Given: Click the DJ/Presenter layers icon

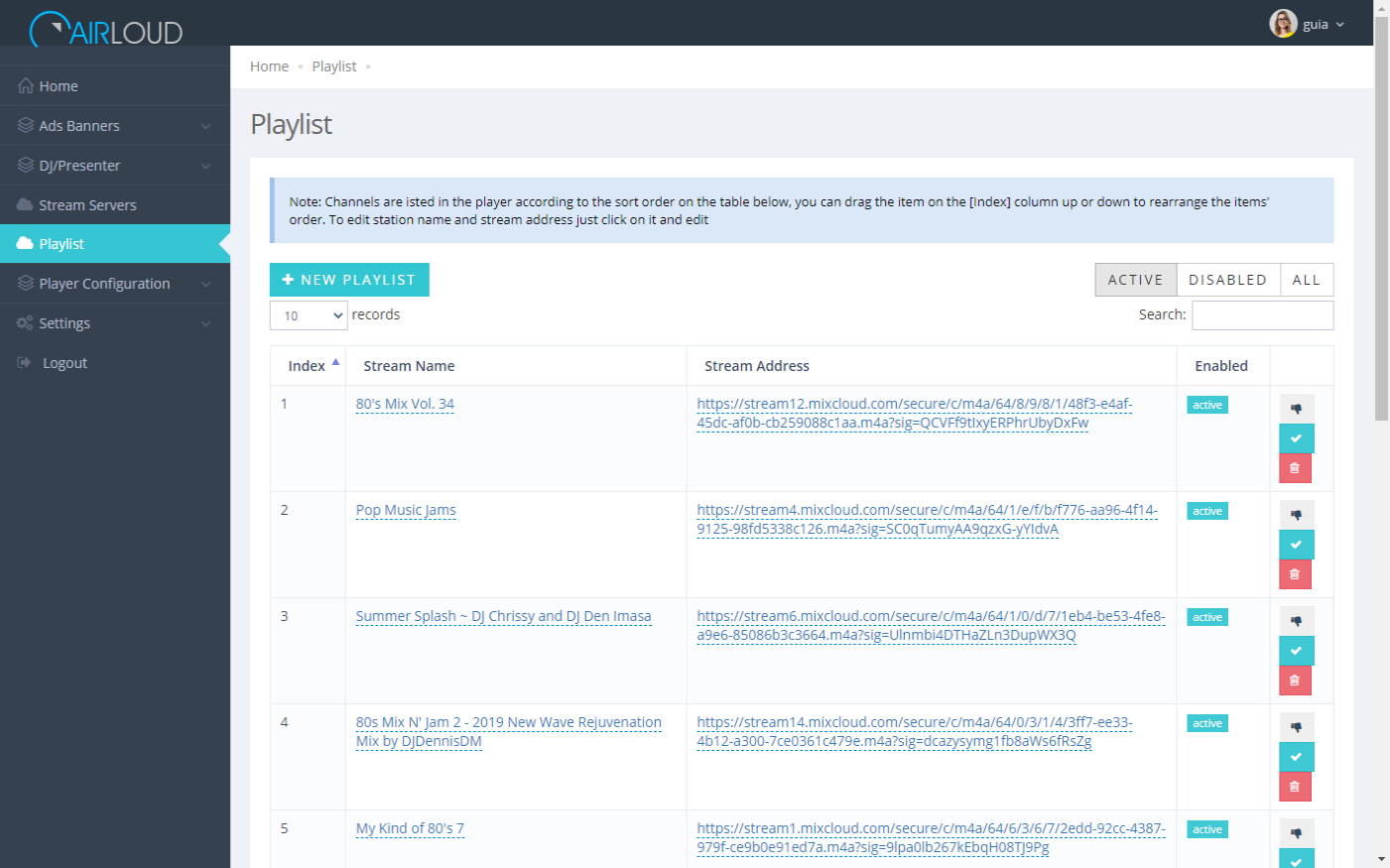Looking at the screenshot, I should [26, 166].
